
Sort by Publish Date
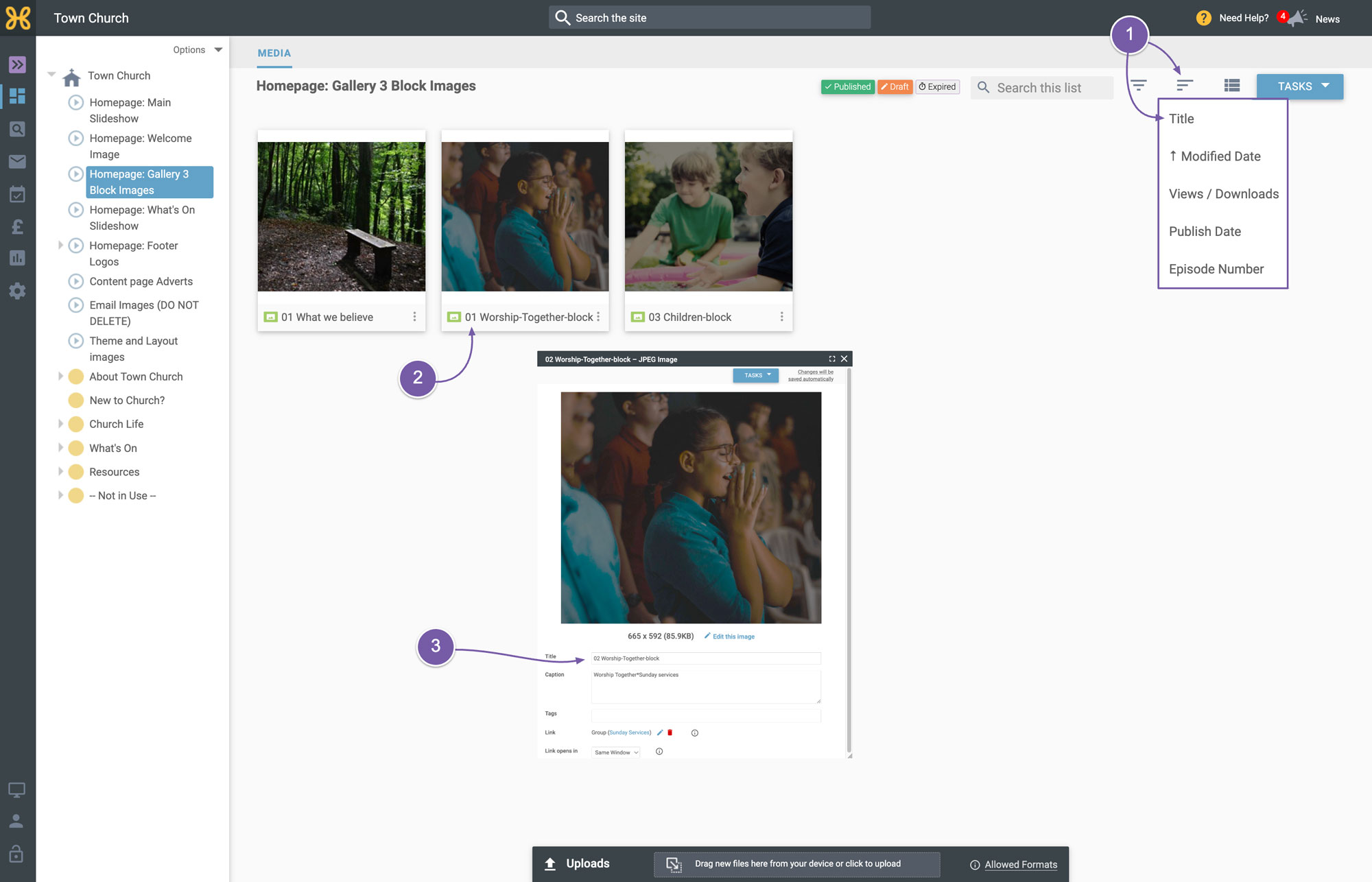tap(1205, 231)
